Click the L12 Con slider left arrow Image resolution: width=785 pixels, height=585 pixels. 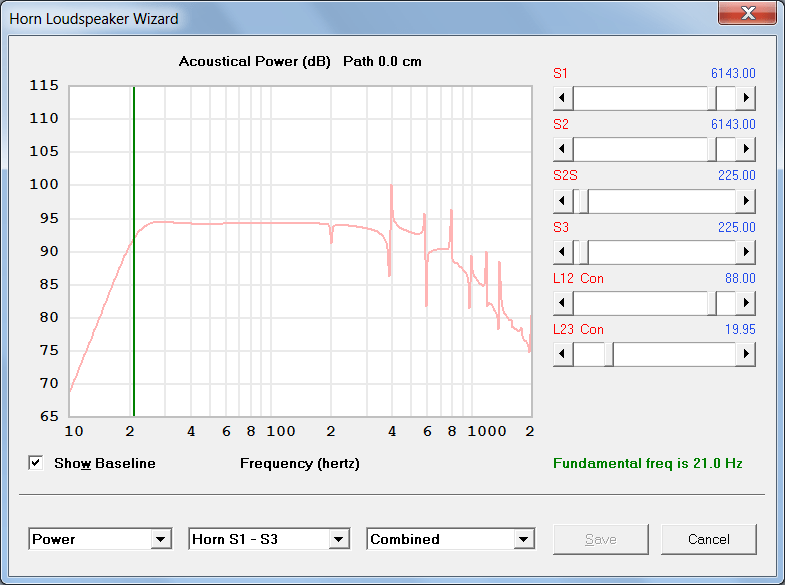[563, 303]
